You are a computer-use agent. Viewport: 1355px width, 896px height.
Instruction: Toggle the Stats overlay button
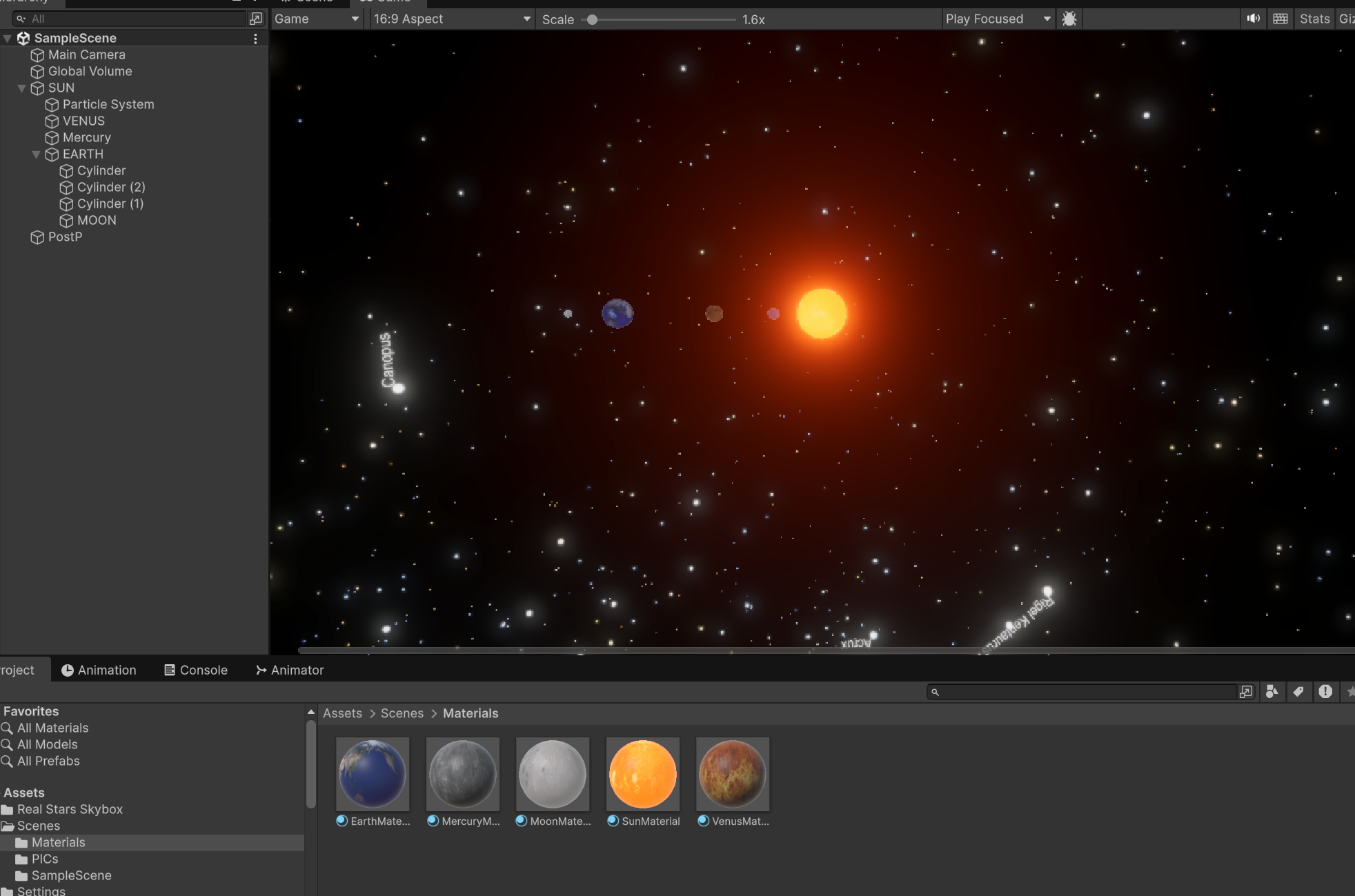point(1314,19)
